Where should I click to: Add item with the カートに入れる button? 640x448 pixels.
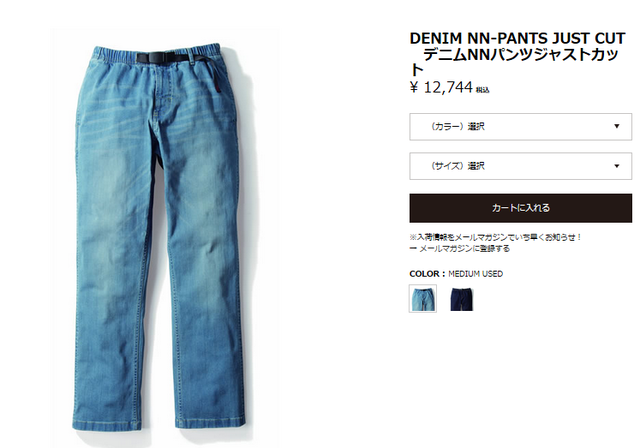coord(520,208)
